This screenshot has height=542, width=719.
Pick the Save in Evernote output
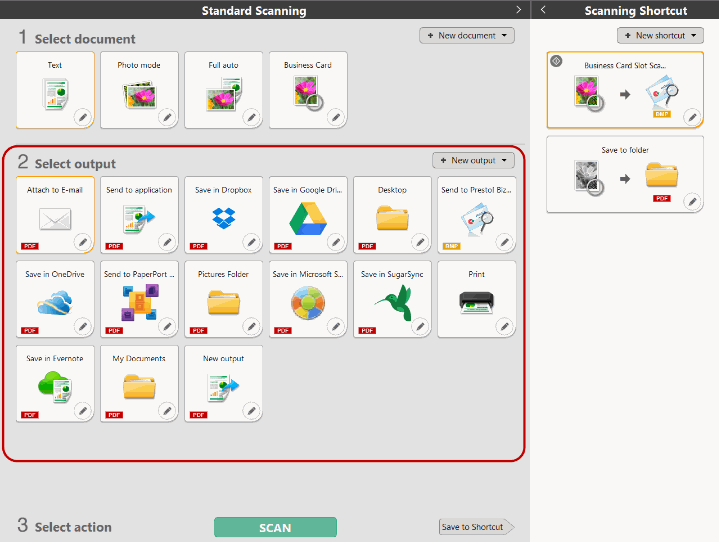pos(55,382)
